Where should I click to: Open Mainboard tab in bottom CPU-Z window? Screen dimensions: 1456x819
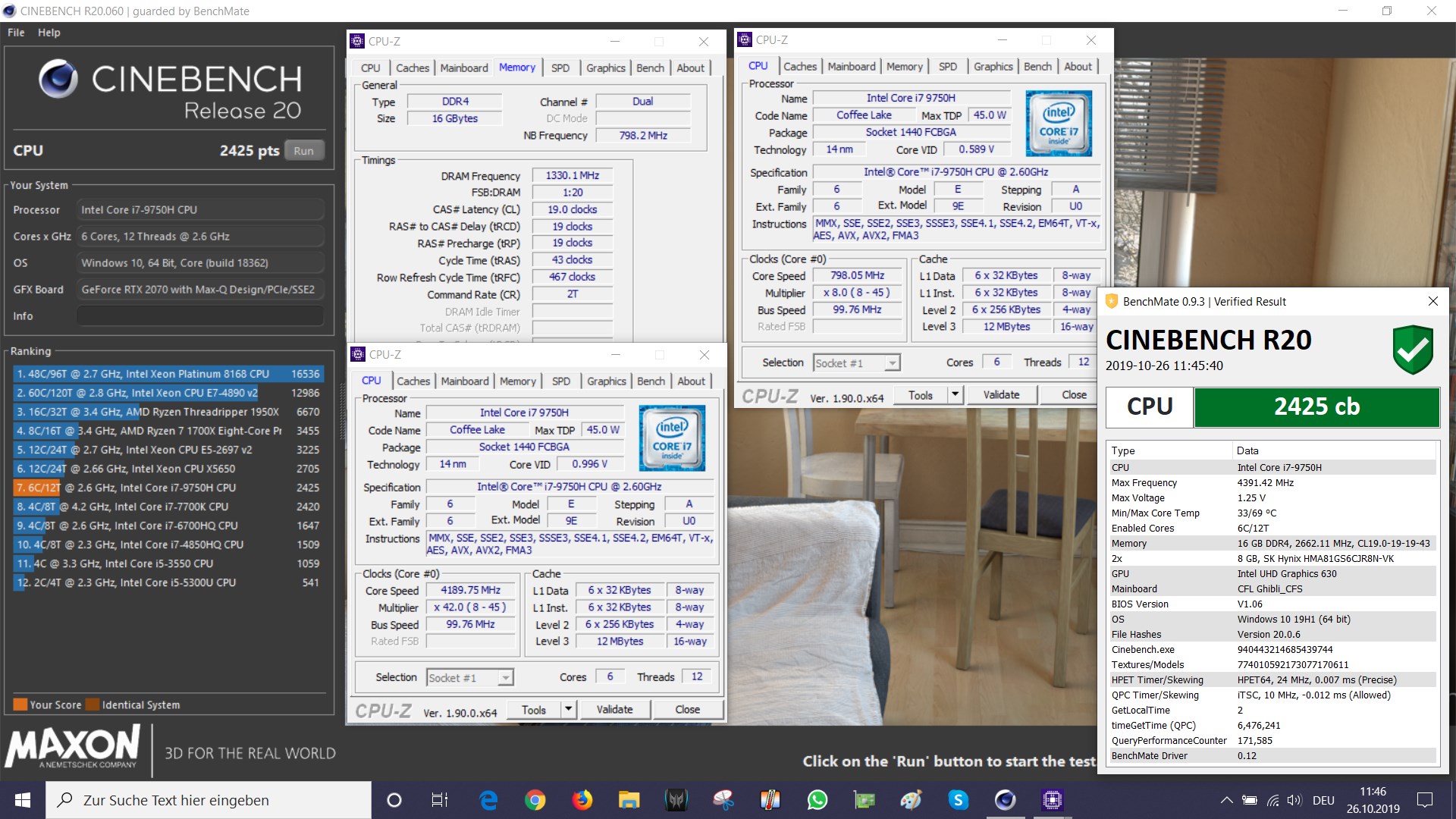click(465, 381)
